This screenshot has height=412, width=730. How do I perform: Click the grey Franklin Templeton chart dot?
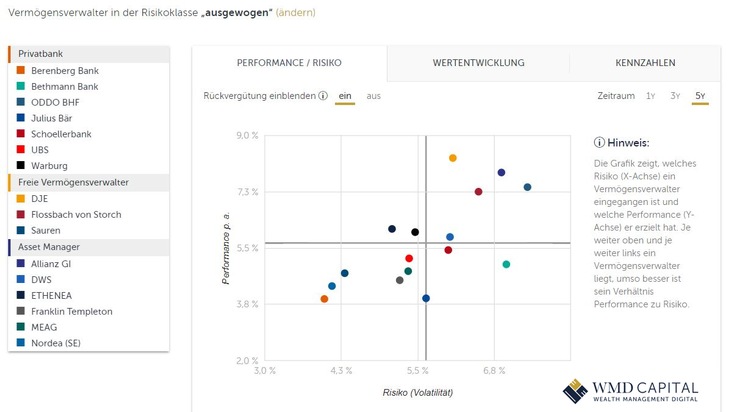pos(400,280)
